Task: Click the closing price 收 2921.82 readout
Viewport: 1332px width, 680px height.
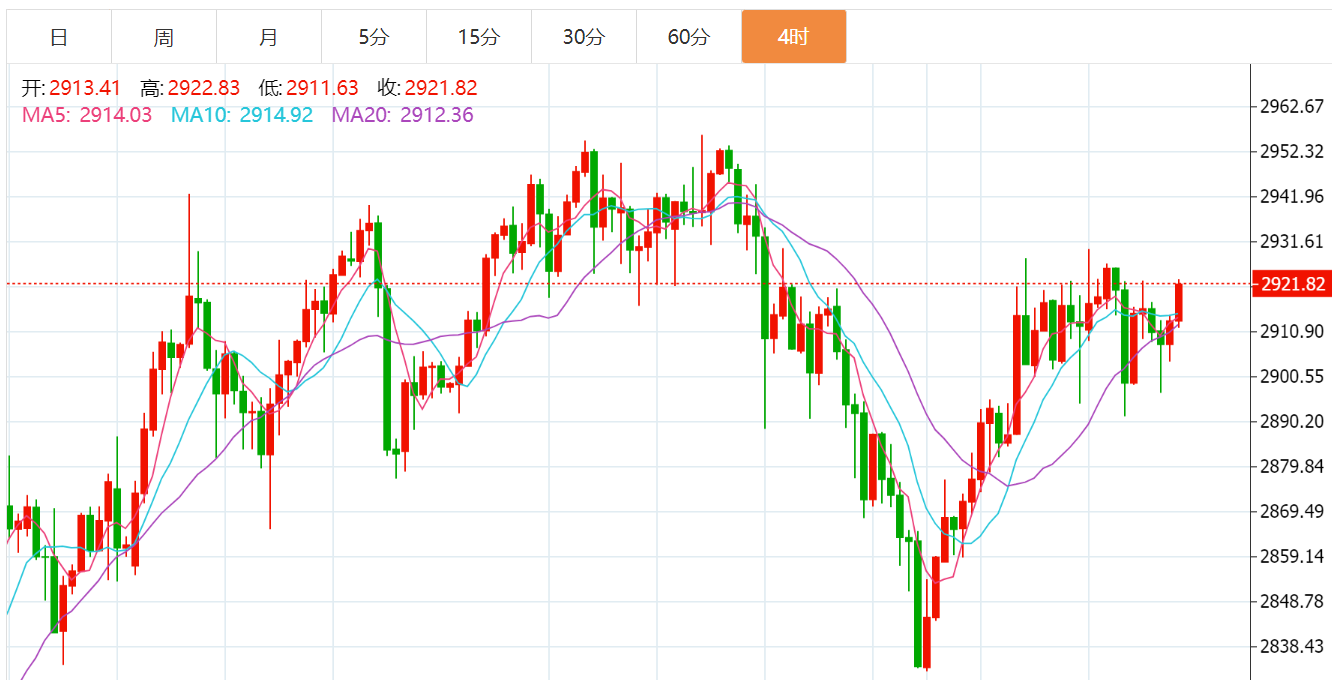Action: 427,89
